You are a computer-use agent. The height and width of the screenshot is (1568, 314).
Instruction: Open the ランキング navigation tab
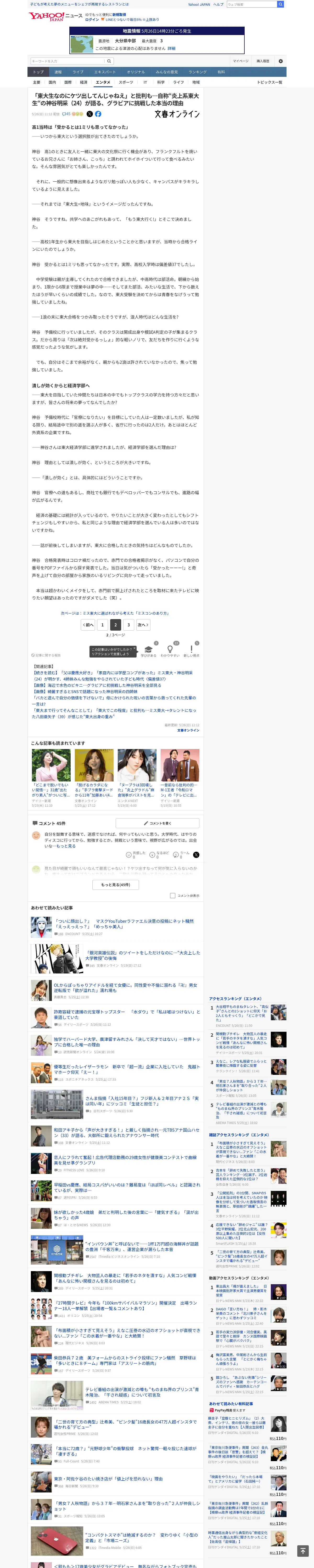[197, 72]
